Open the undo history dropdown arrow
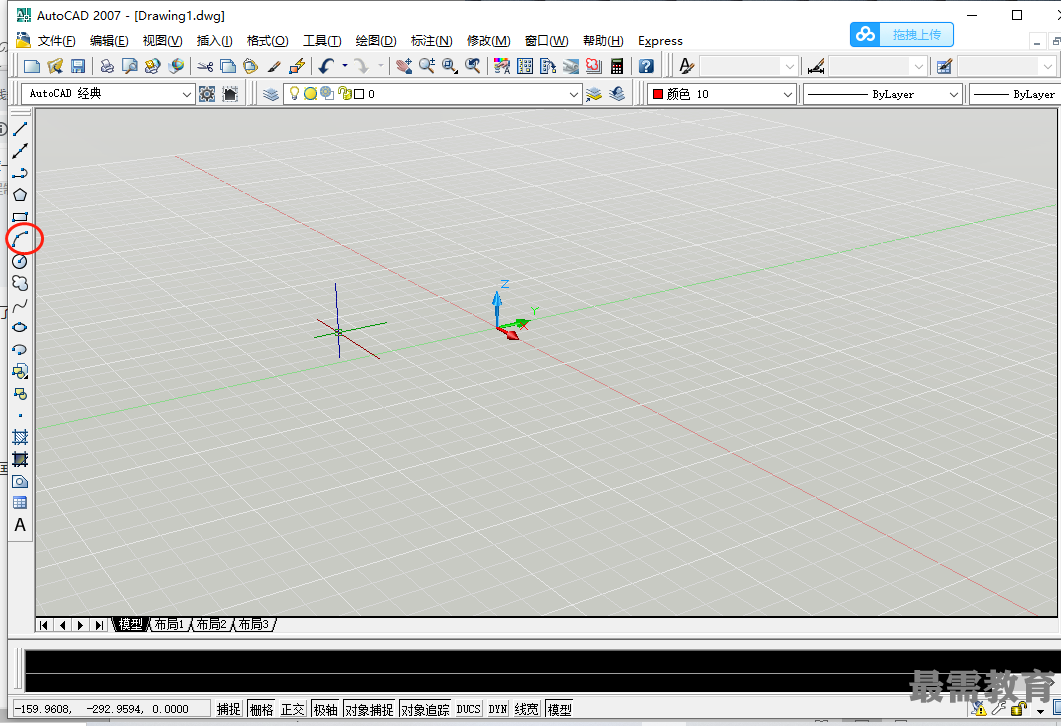1061x726 pixels. pyautogui.click(x=345, y=66)
